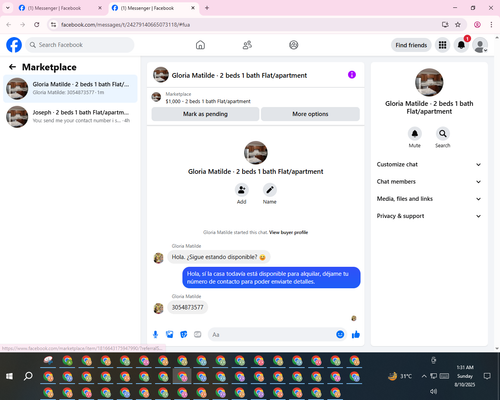Click Gloria Matilde's avatar beside phone number
The image size is (500, 400).
[158, 308]
